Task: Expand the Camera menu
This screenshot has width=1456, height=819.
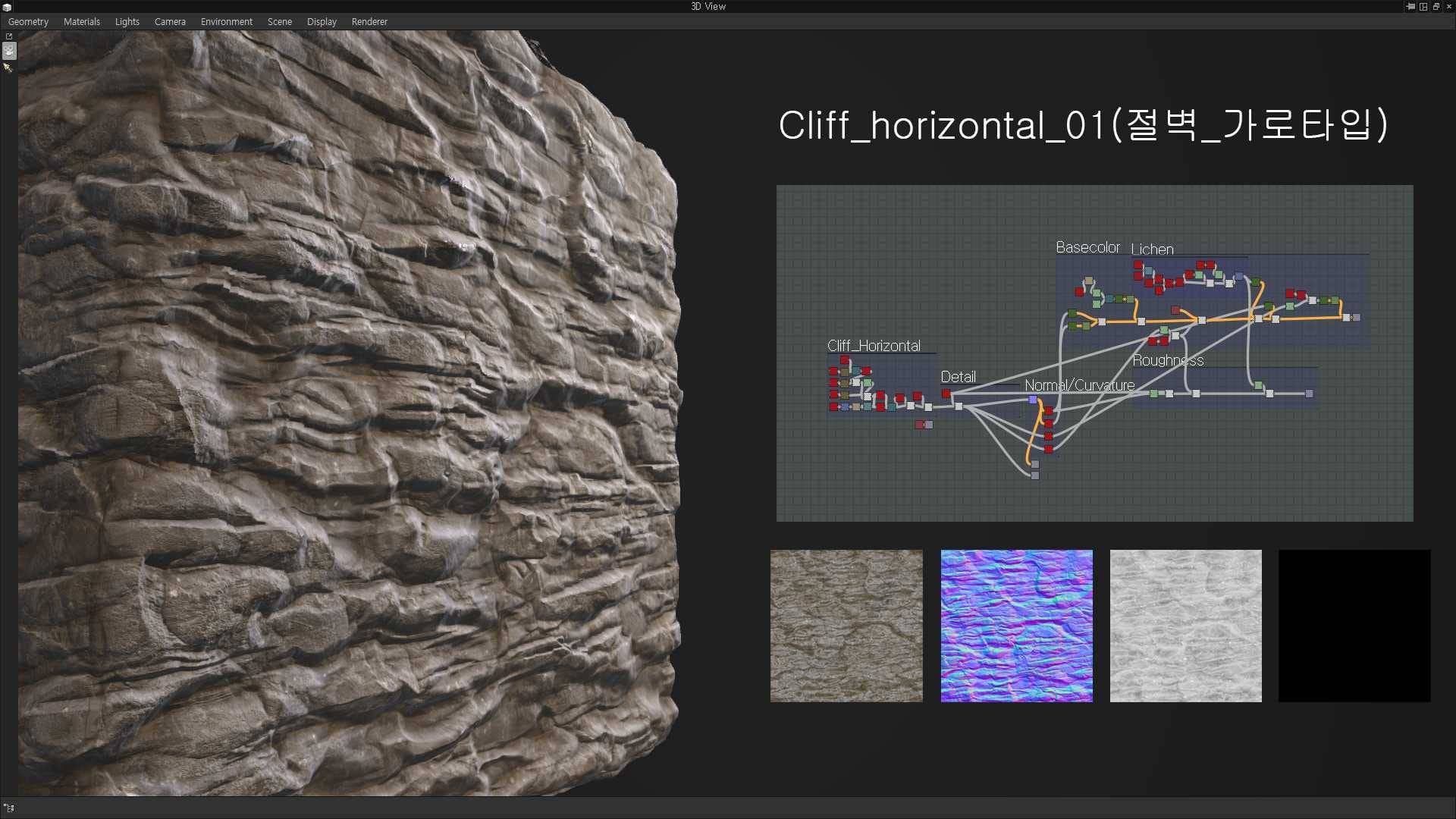Action: pyautogui.click(x=170, y=22)
